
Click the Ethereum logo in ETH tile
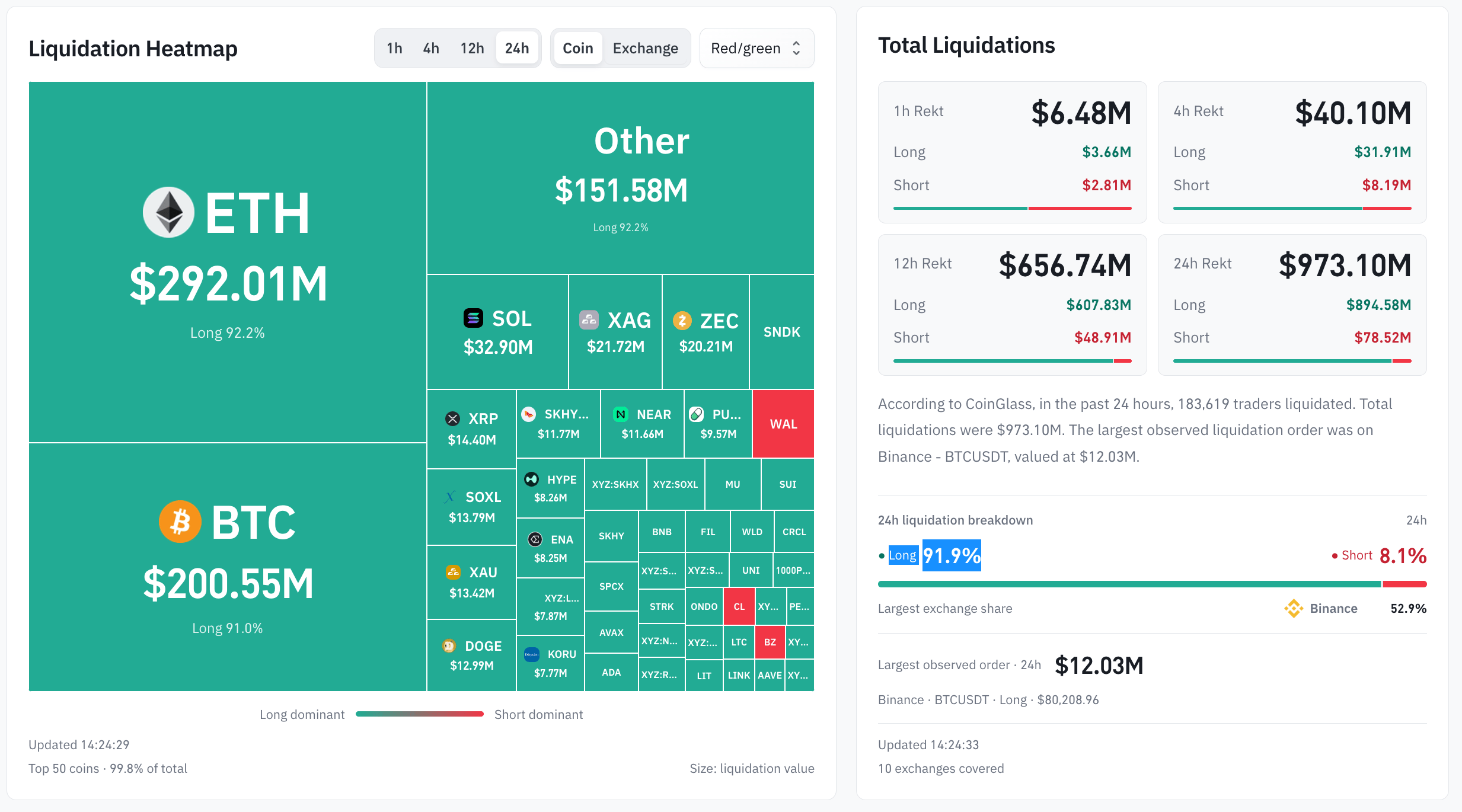pyautogui.click(x=168, y=212)
